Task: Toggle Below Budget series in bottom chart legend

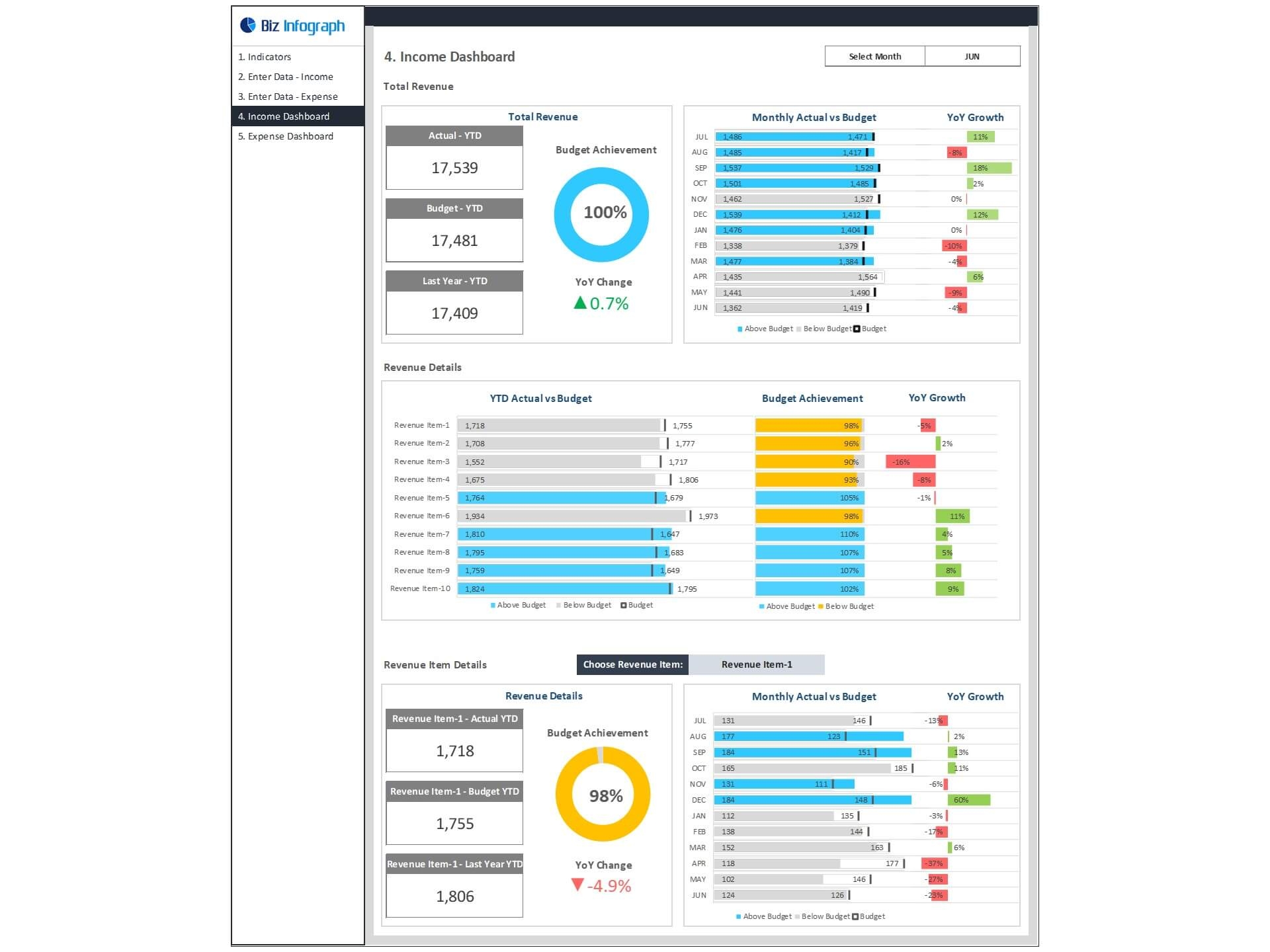Action: click(798, 917)
